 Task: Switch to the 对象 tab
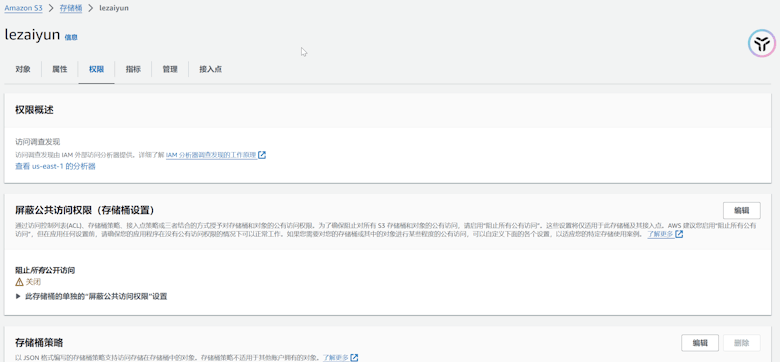23,69
